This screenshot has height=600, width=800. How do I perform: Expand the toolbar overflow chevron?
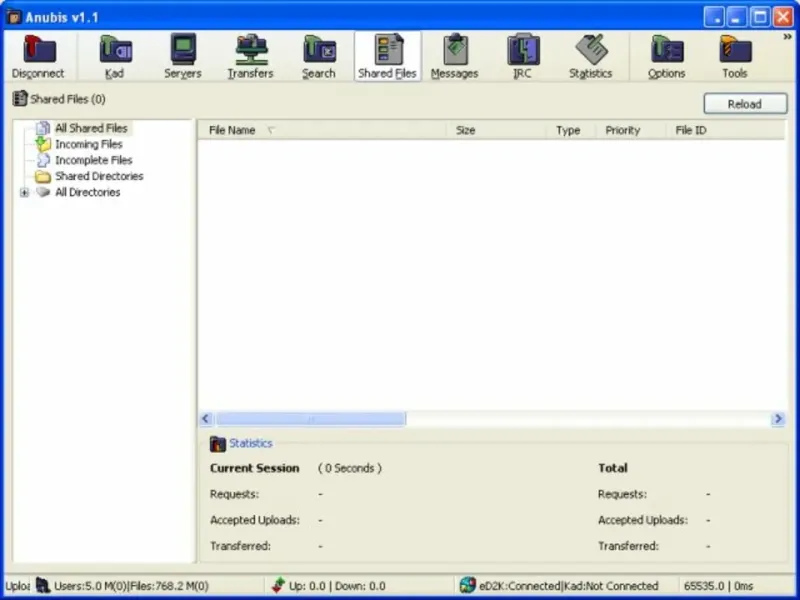787,37
